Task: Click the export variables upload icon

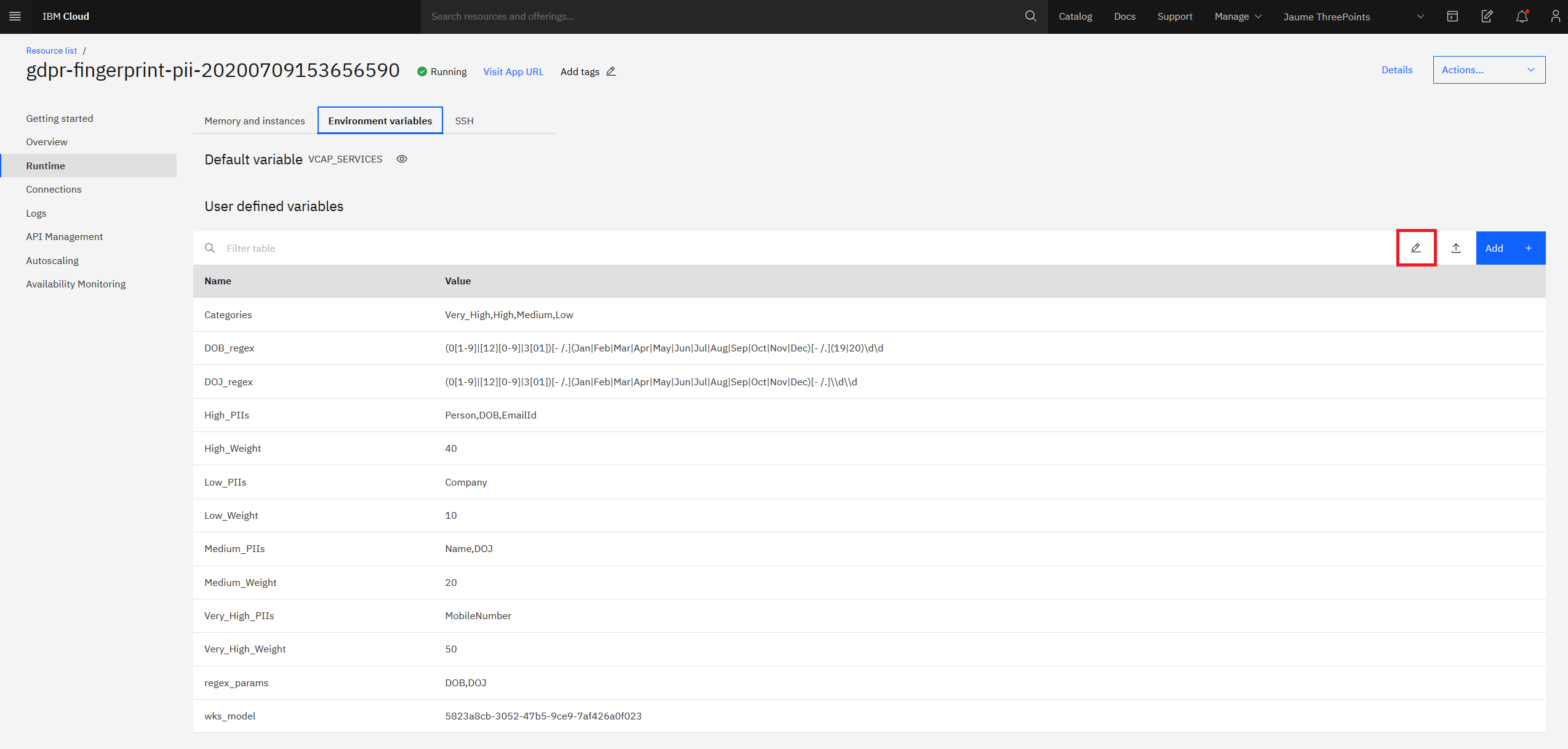Action: click(x=1456, y=248)
